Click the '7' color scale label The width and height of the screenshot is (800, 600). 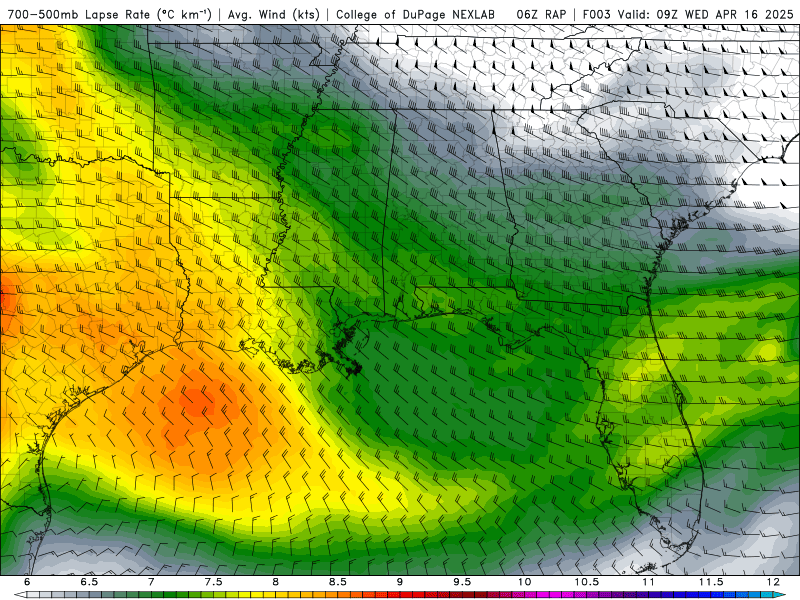[151, 582]
